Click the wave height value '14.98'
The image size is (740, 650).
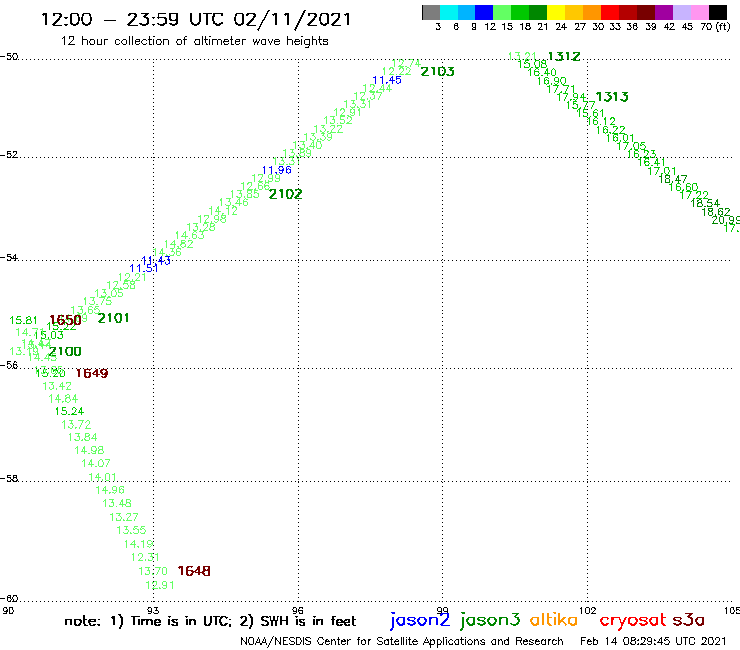point(89,450)
